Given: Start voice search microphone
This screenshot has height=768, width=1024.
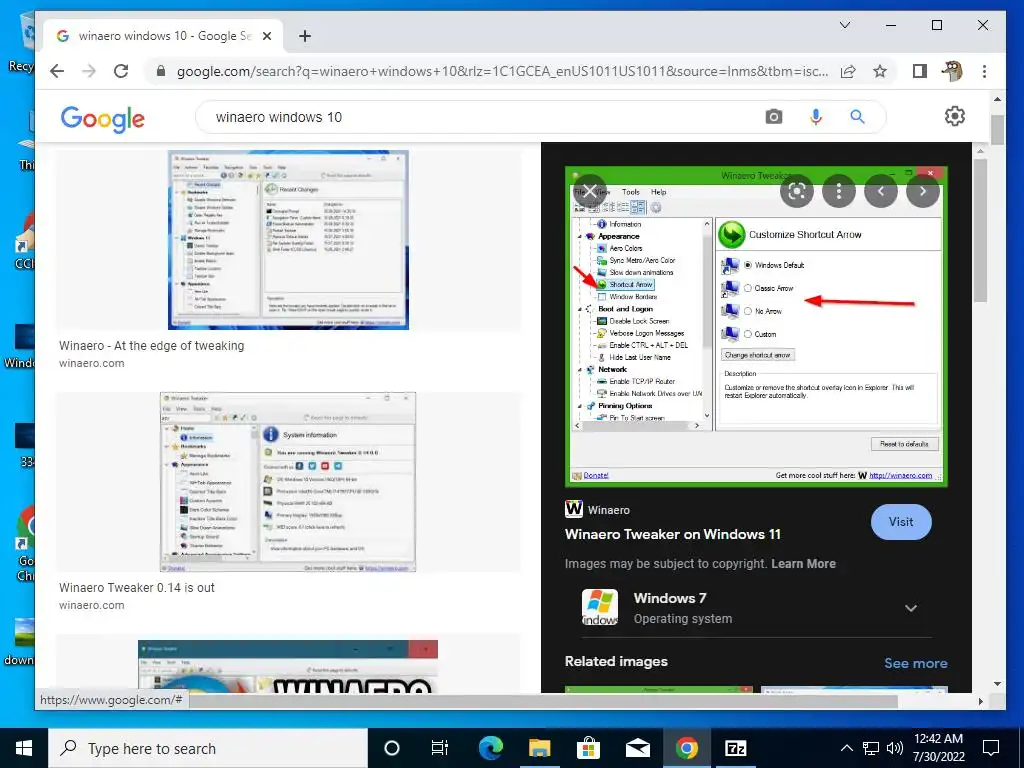Looking at the screenshot, I should coord(816,117).
